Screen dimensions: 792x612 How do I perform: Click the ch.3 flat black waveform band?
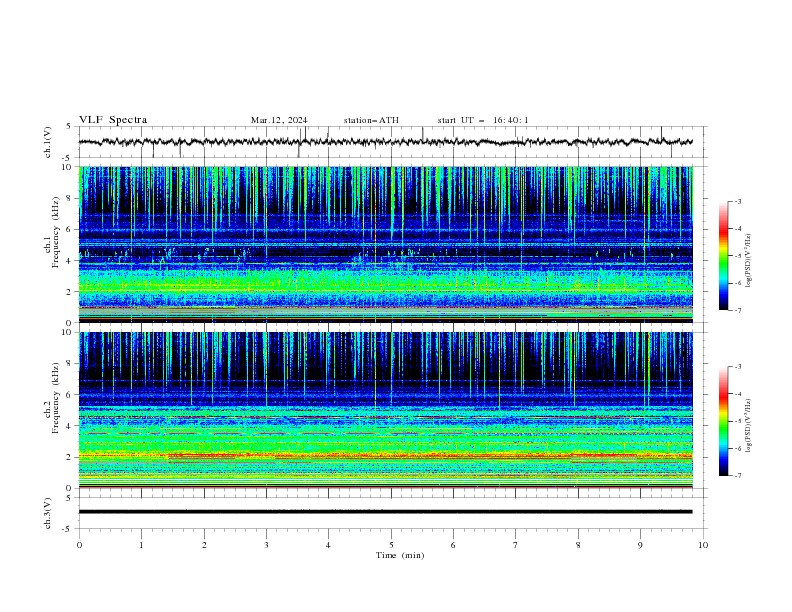click(x=385, y=512)
